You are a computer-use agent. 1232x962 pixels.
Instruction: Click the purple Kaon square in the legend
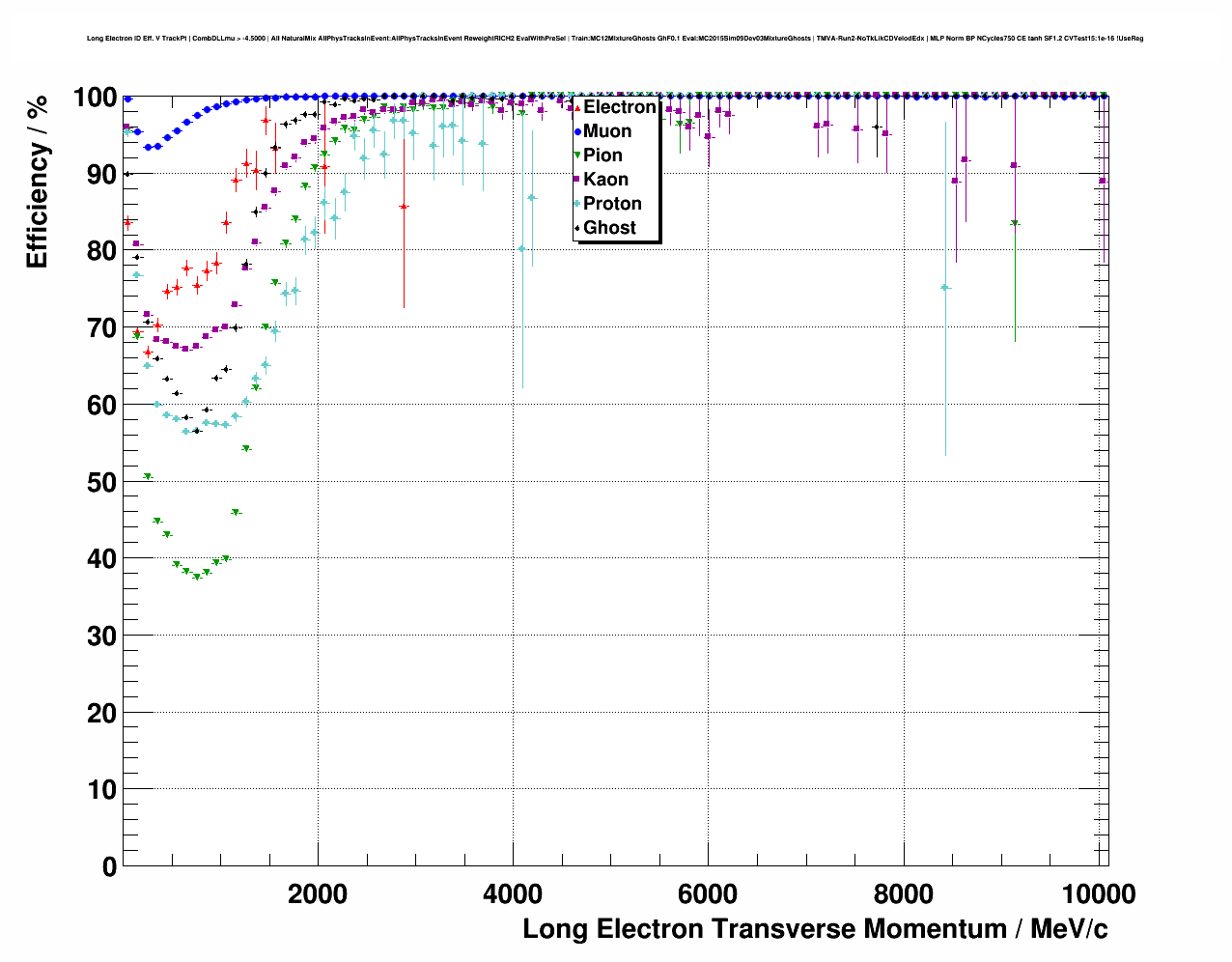coord(578,180)
